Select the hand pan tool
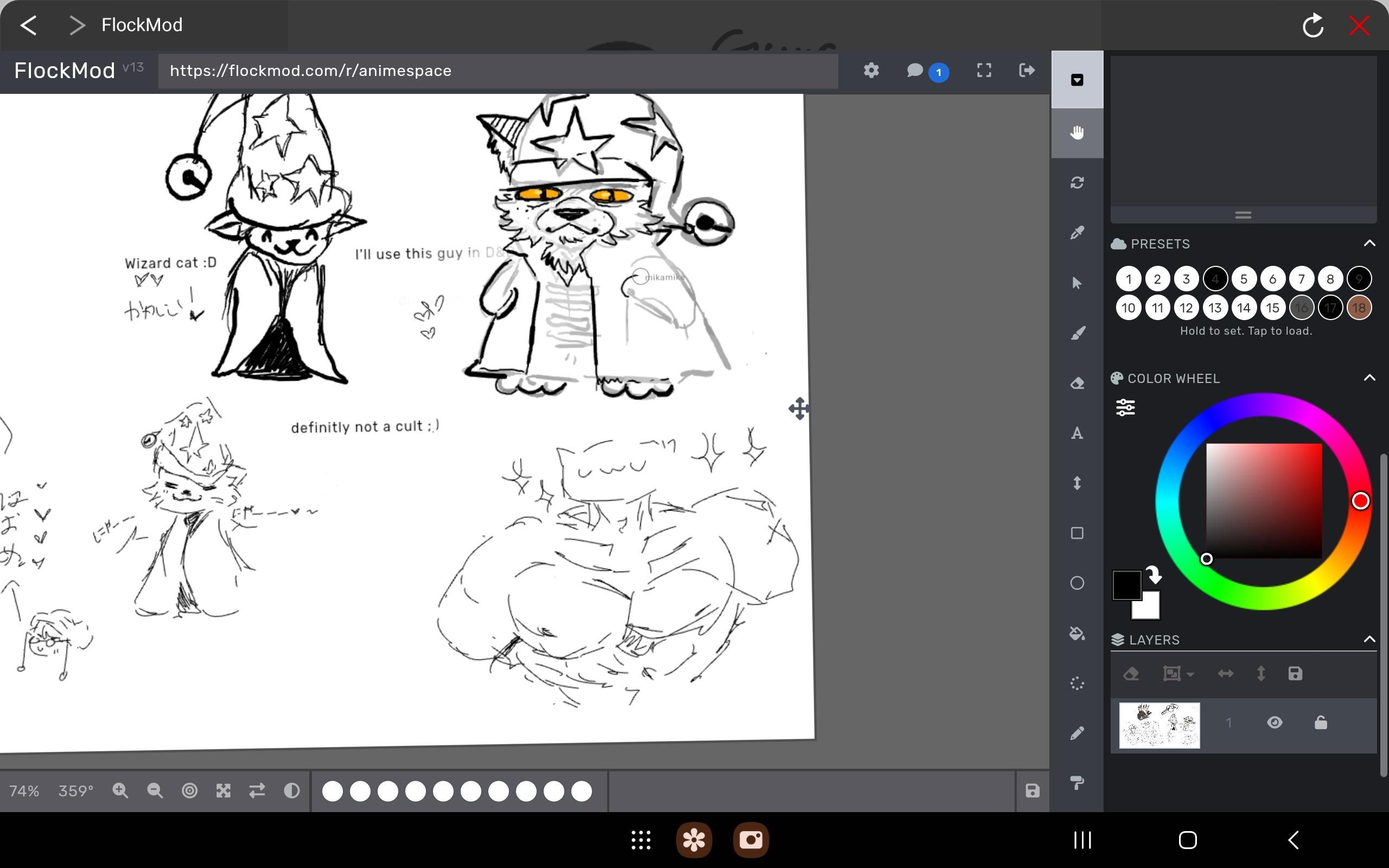 (x=1077, y=132)
